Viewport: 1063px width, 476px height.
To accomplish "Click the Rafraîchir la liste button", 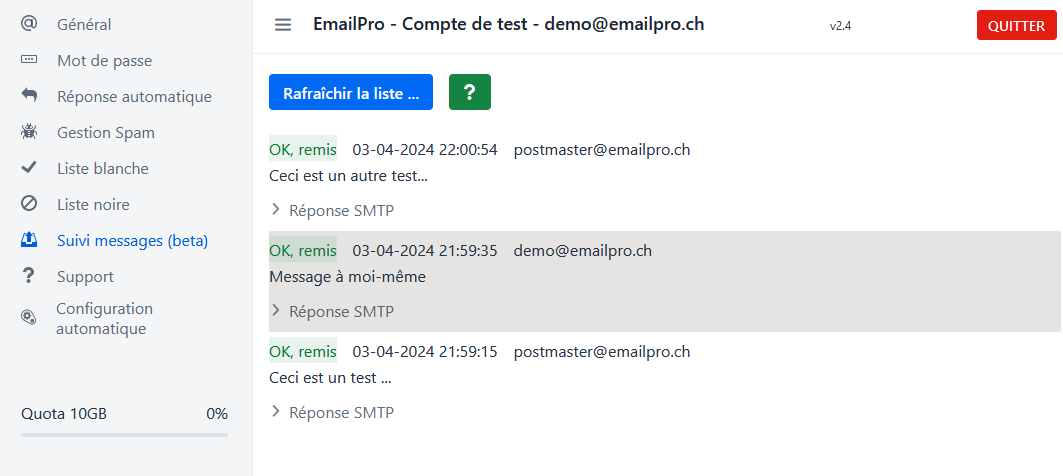I will 350,92.
